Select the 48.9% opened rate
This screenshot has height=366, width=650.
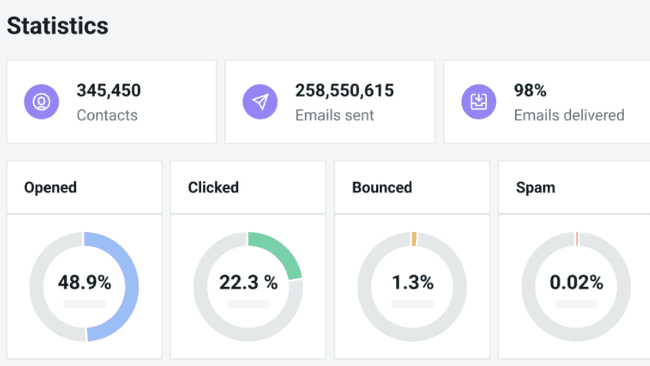[x=85, y=283]
